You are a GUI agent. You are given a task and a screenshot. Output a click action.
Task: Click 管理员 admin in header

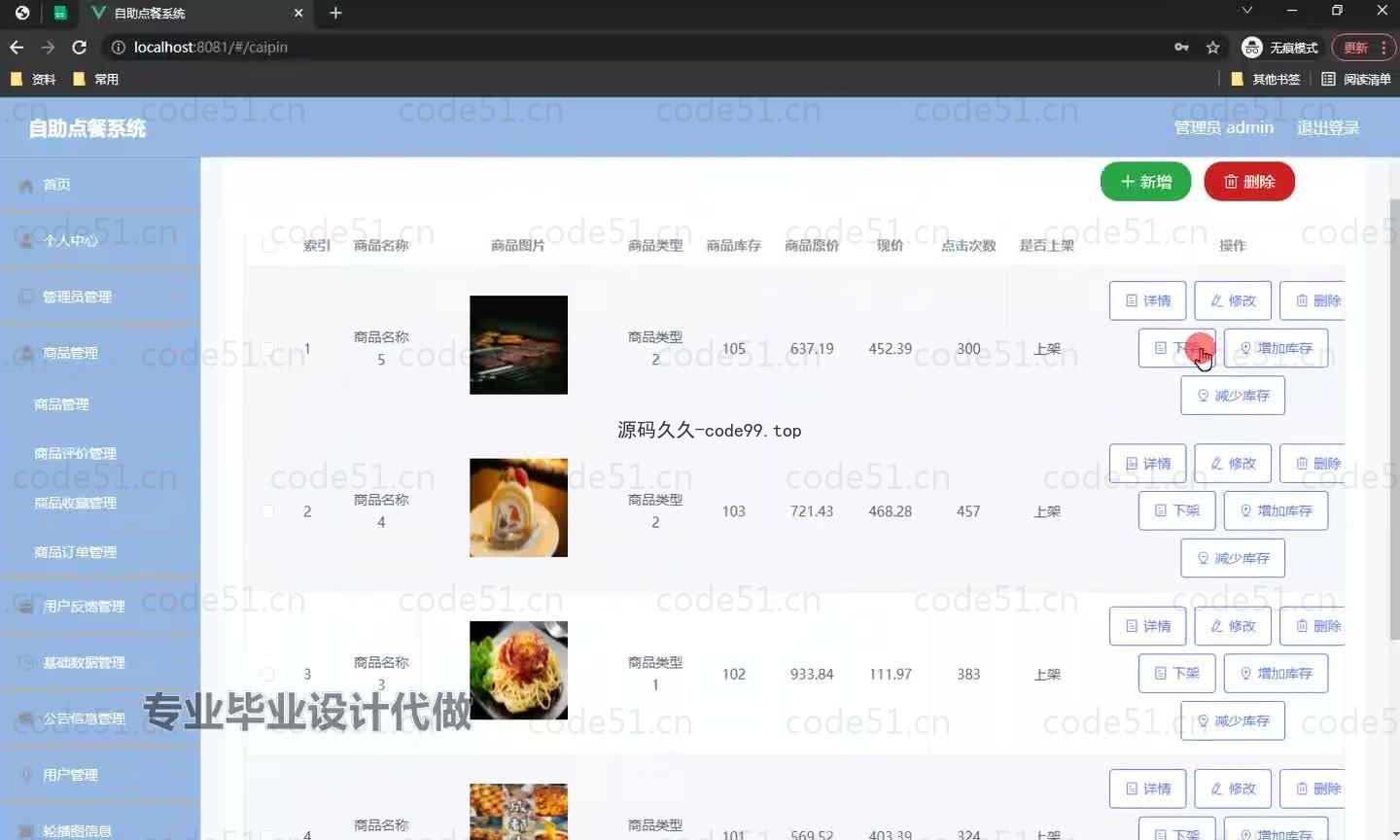point(1223,127)
